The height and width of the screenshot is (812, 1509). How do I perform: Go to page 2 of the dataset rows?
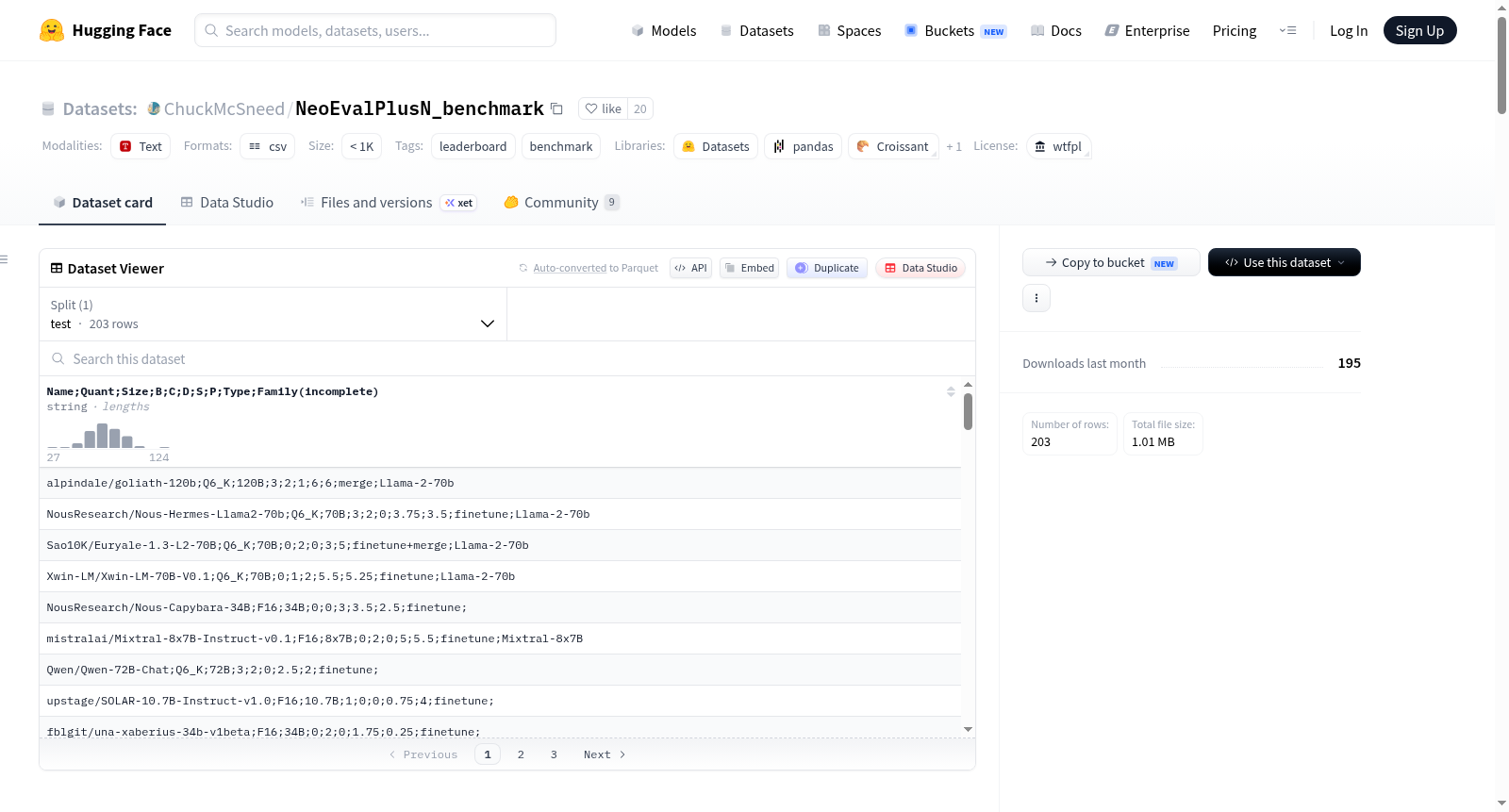pos(521,754)
